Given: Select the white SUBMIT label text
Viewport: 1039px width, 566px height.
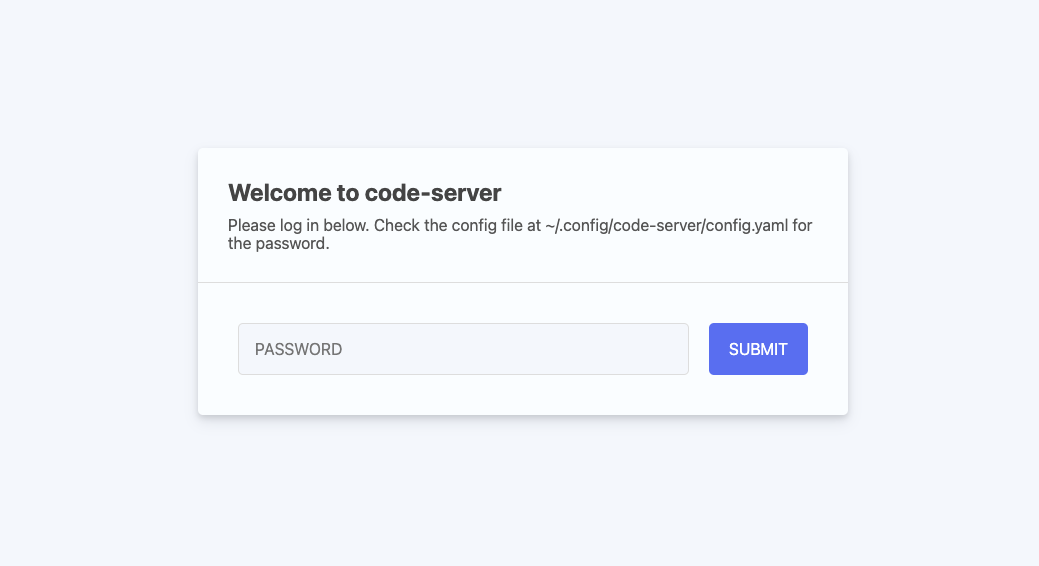Looking at the screenshot, I should point(758,349).
